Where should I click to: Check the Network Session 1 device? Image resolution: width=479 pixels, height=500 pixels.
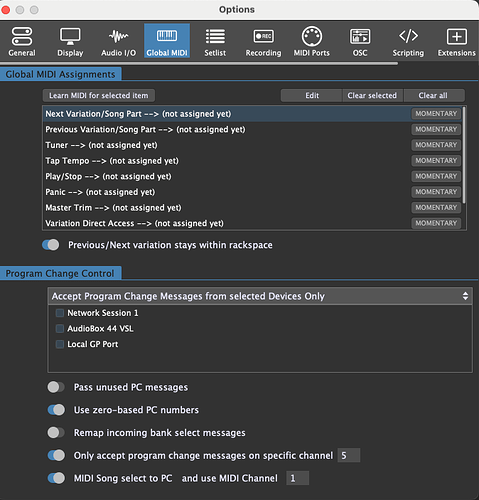click(x=60, y=313)
